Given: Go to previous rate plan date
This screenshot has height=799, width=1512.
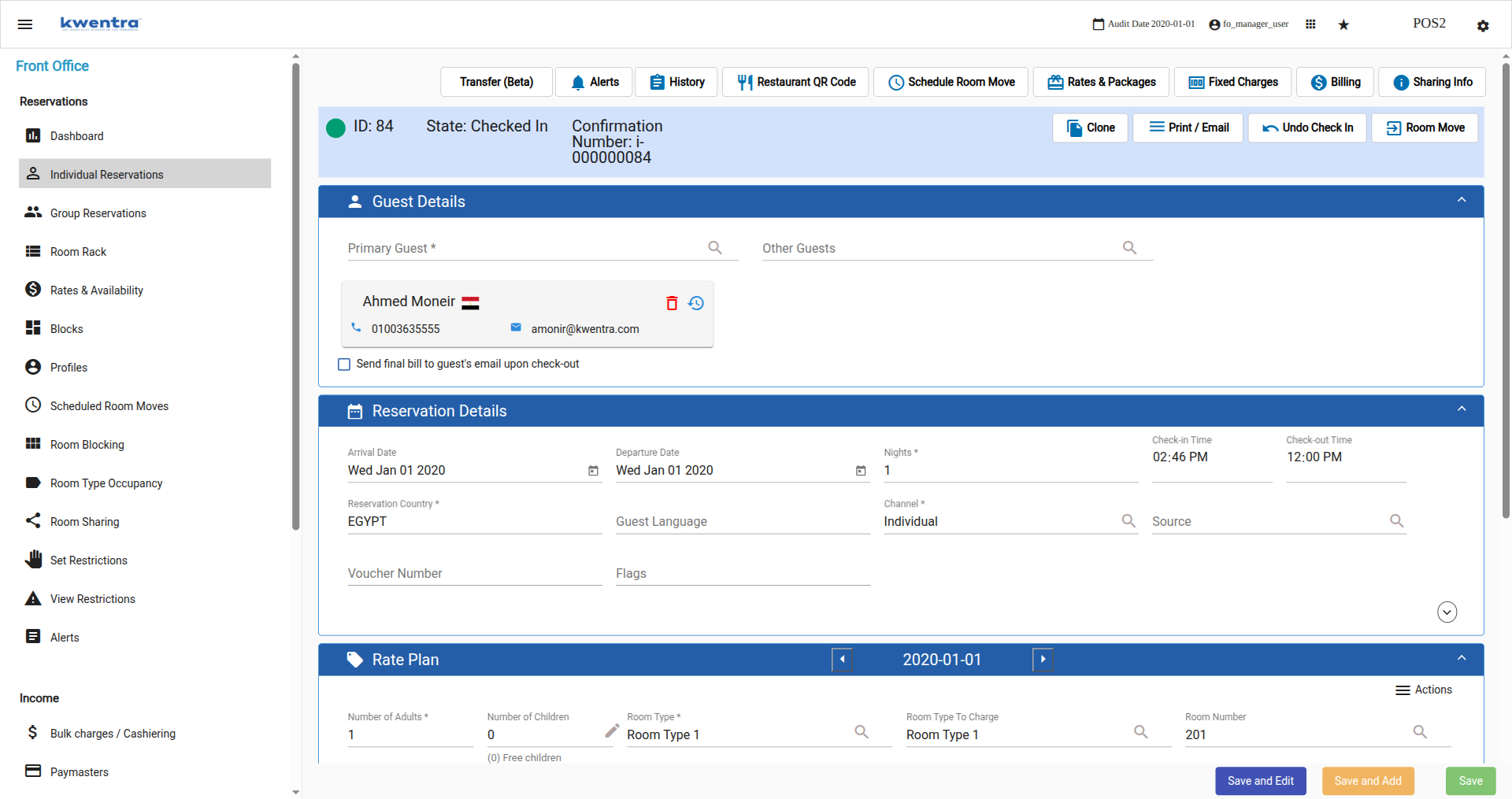Looking at the screenshot, I should (842, 660).
